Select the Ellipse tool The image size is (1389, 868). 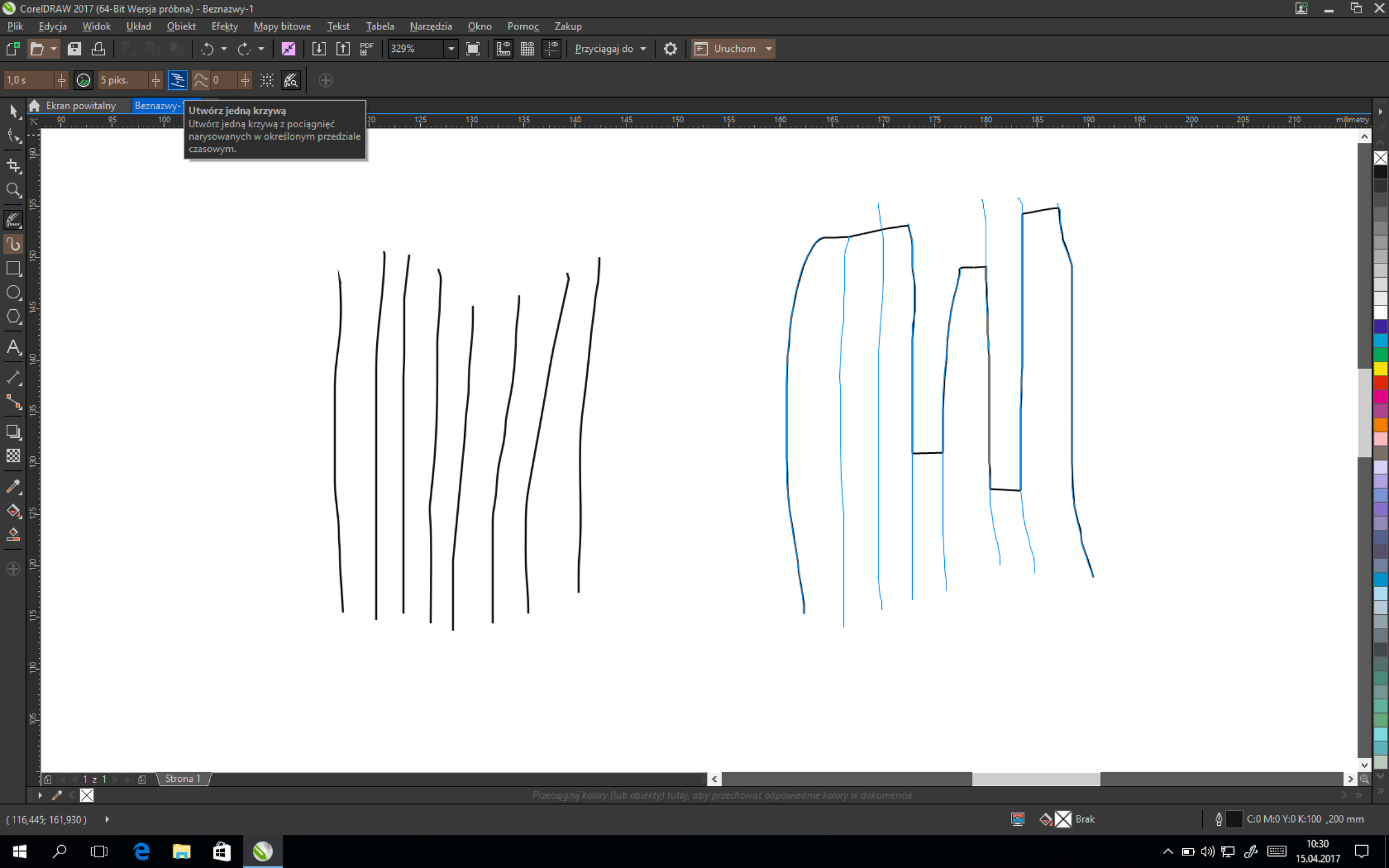click(13, 293)
